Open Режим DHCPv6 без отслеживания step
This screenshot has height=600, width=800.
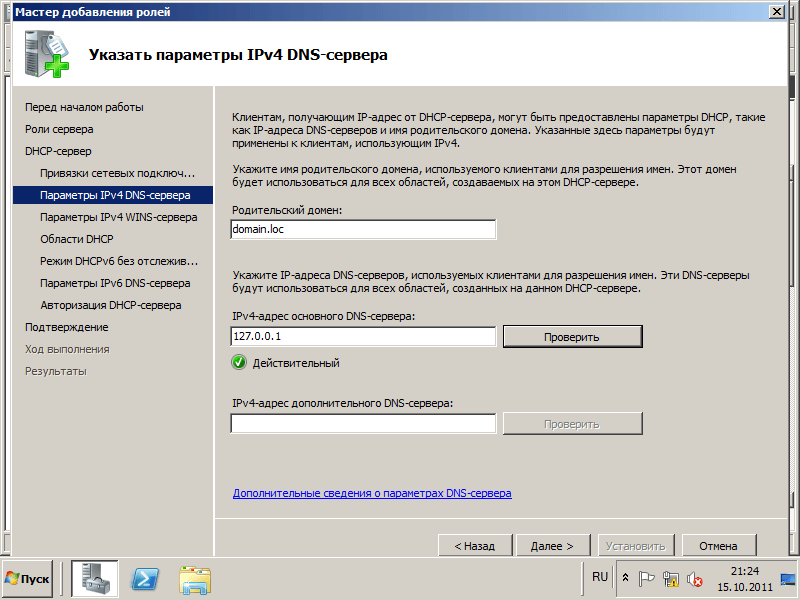[x=119, y=261]
